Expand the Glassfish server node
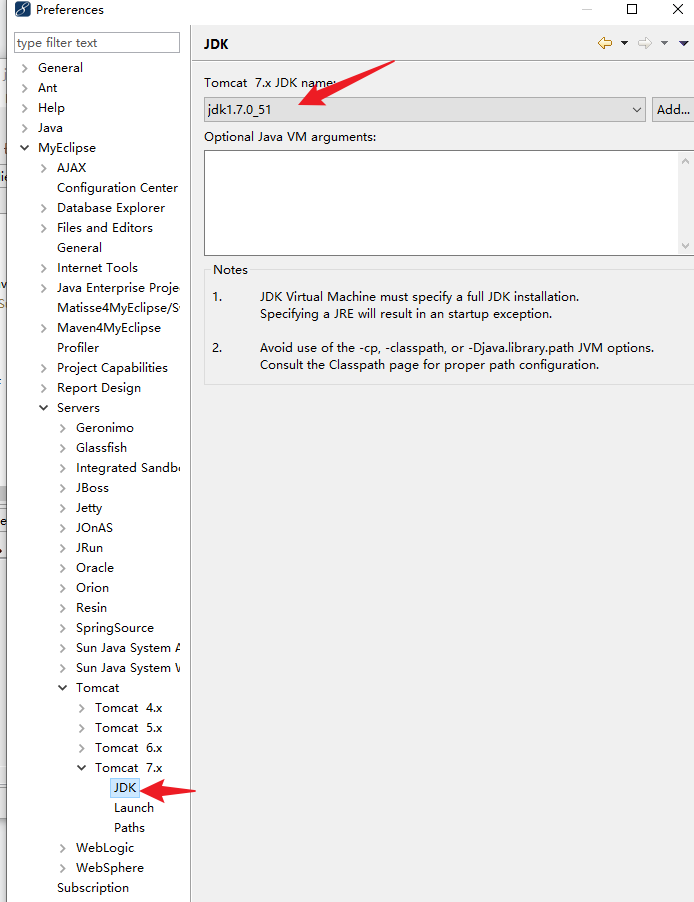The height and width of the screenshot is (902, 694). coord(63,448)
